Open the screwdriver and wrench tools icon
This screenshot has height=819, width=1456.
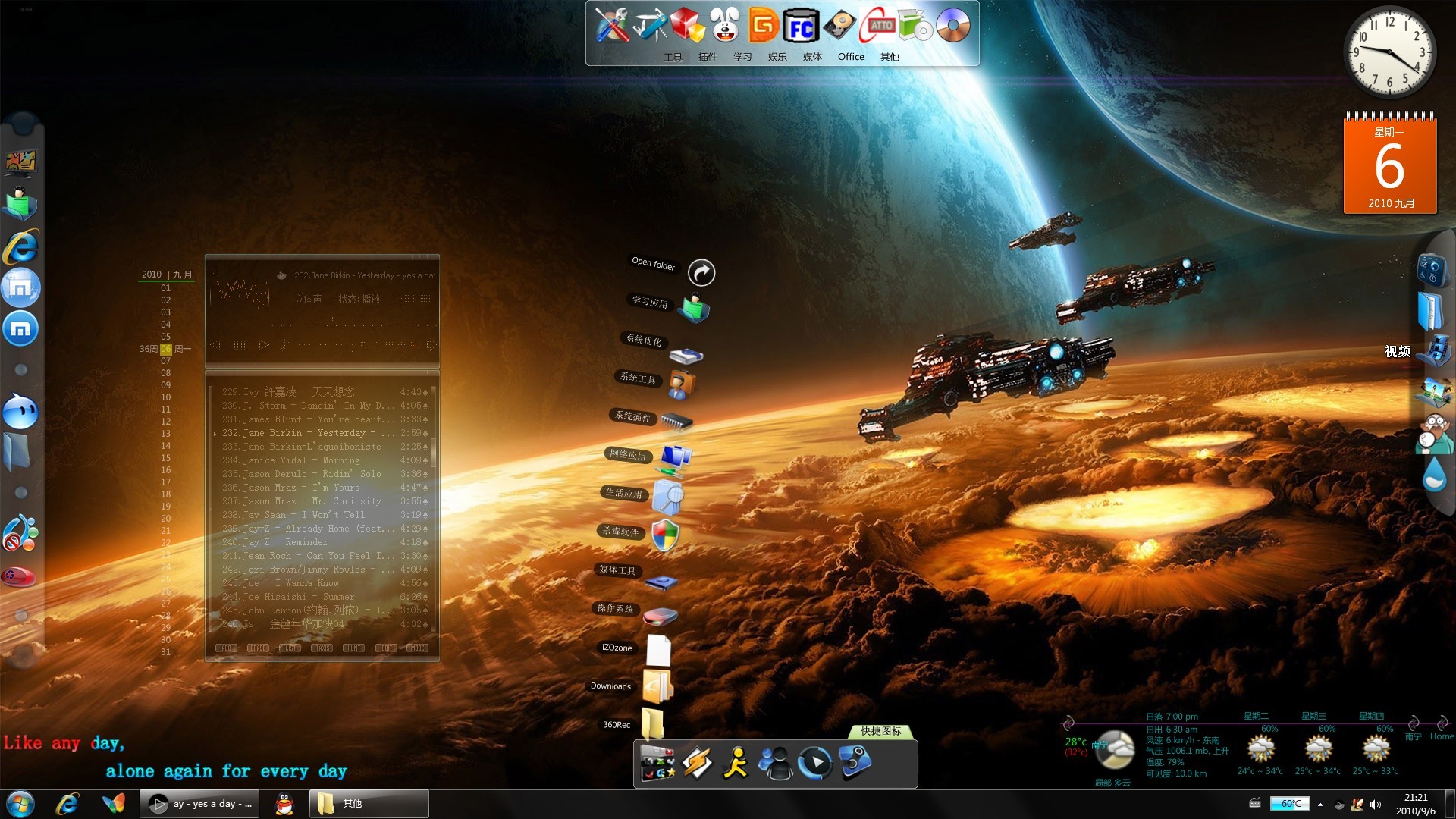pyautogui.click(x=612, y=25)
